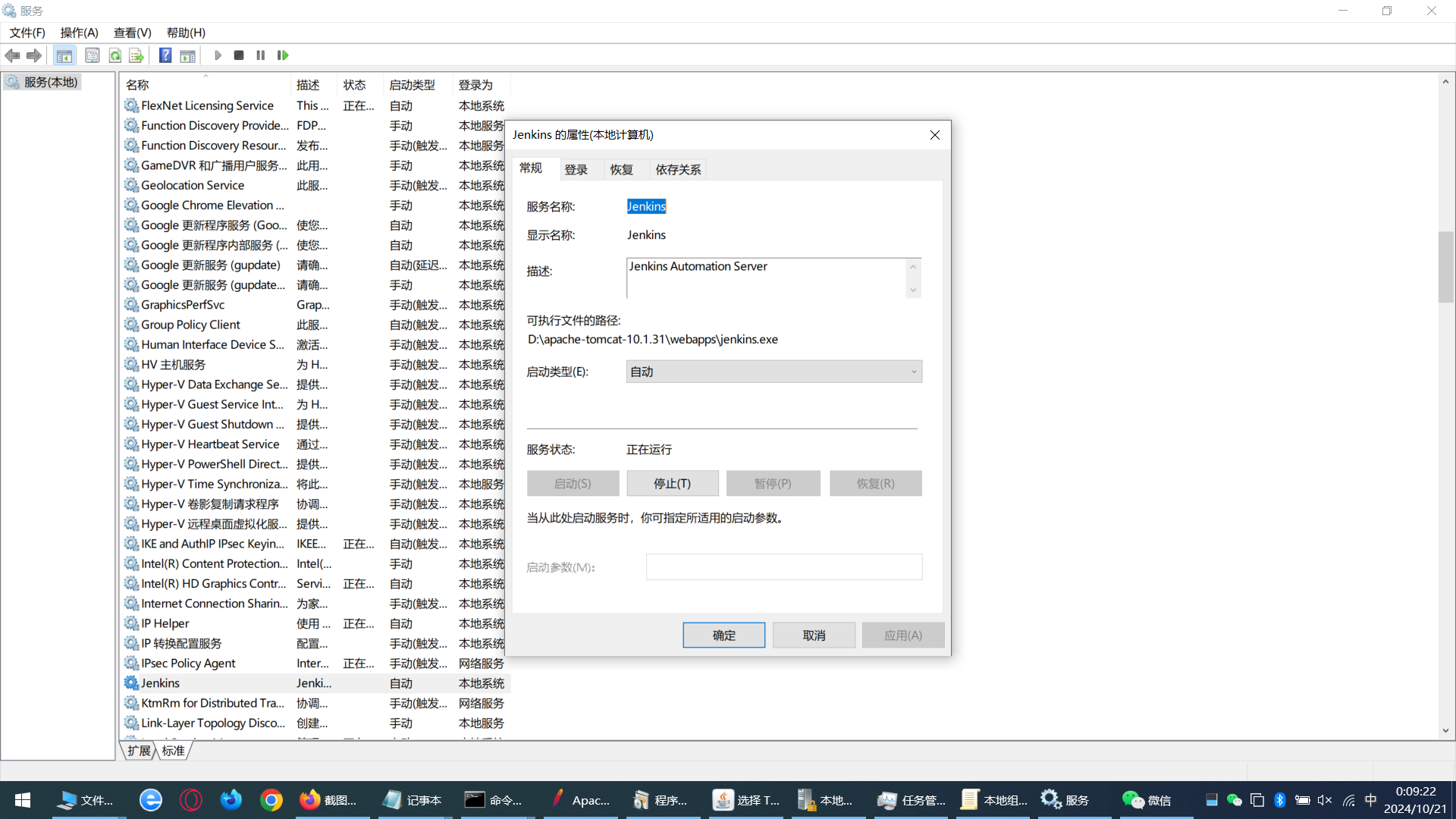
Task: Click the 取消 button
Action: [814, 635]
